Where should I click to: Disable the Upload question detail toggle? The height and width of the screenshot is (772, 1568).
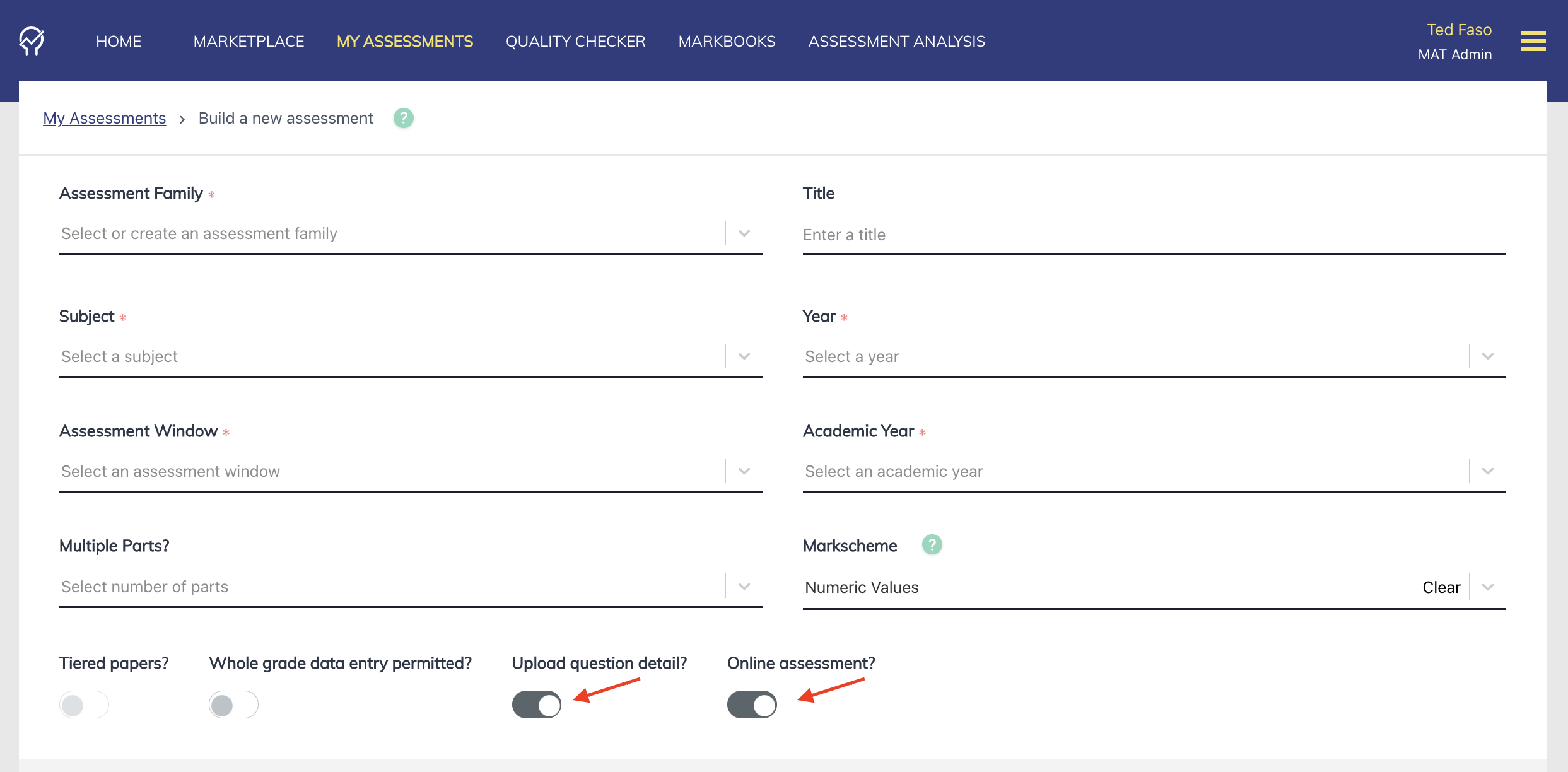[x=537, y=705]
